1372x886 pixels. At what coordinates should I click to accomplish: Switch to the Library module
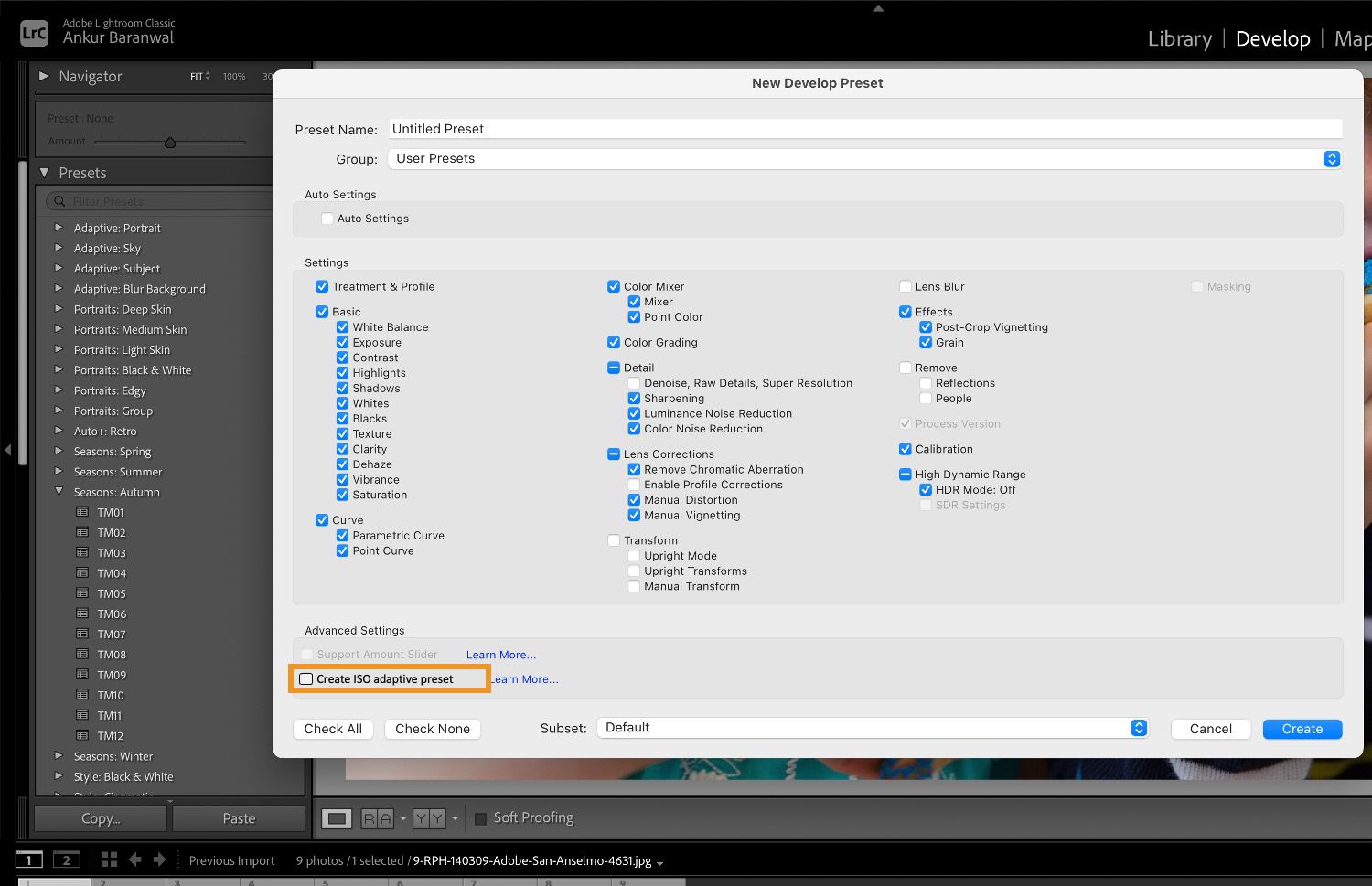pos(1179,38)
